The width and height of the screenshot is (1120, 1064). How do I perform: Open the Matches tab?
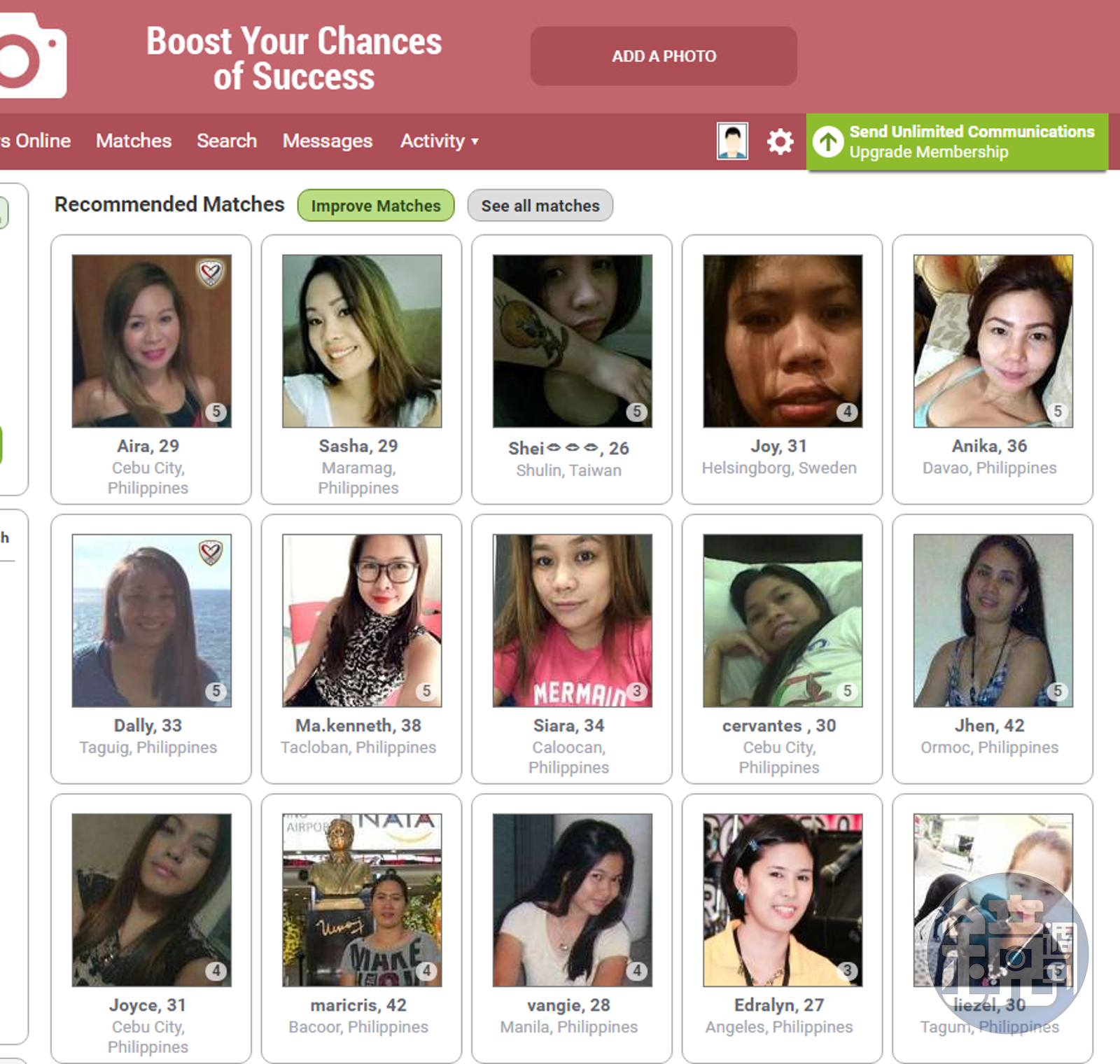point(134,141)
